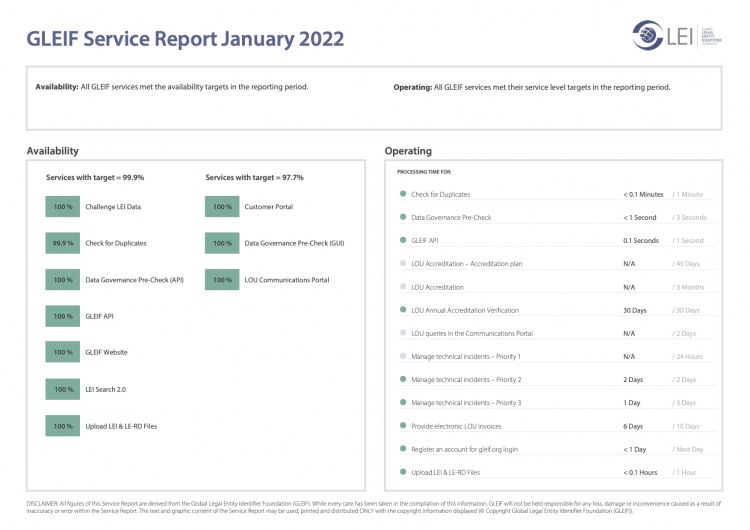Select green dot next to Data Governance Pre-Check

point(403,217)
